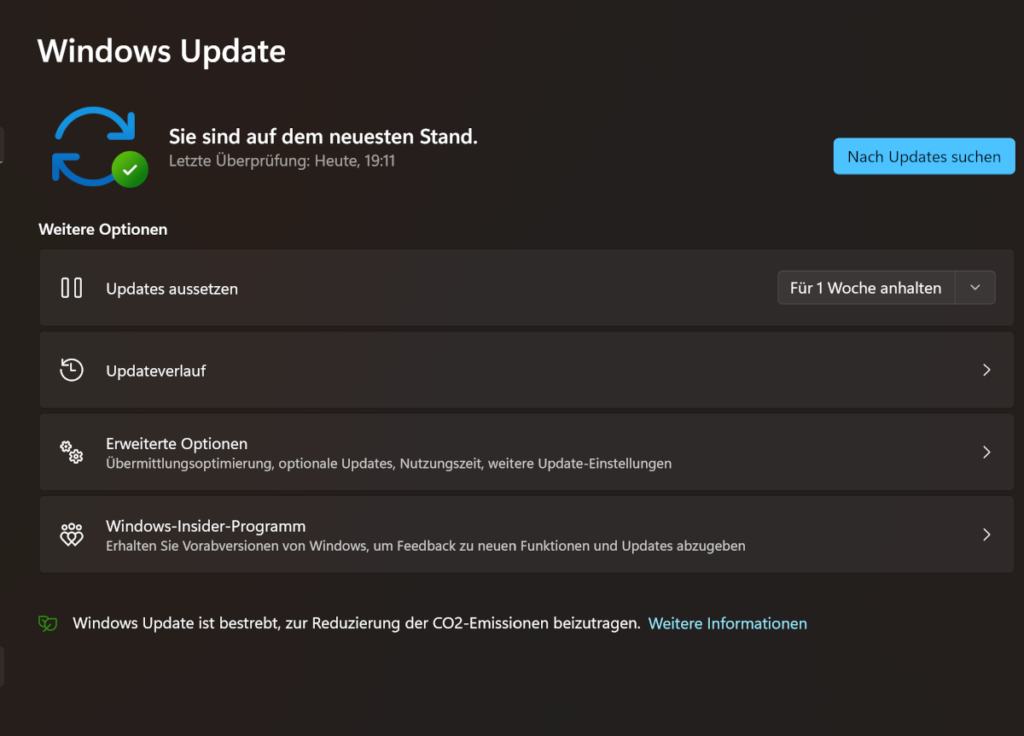
Task: Open Windows-Insider-Programm via its chevron
Action: point(986,535)
